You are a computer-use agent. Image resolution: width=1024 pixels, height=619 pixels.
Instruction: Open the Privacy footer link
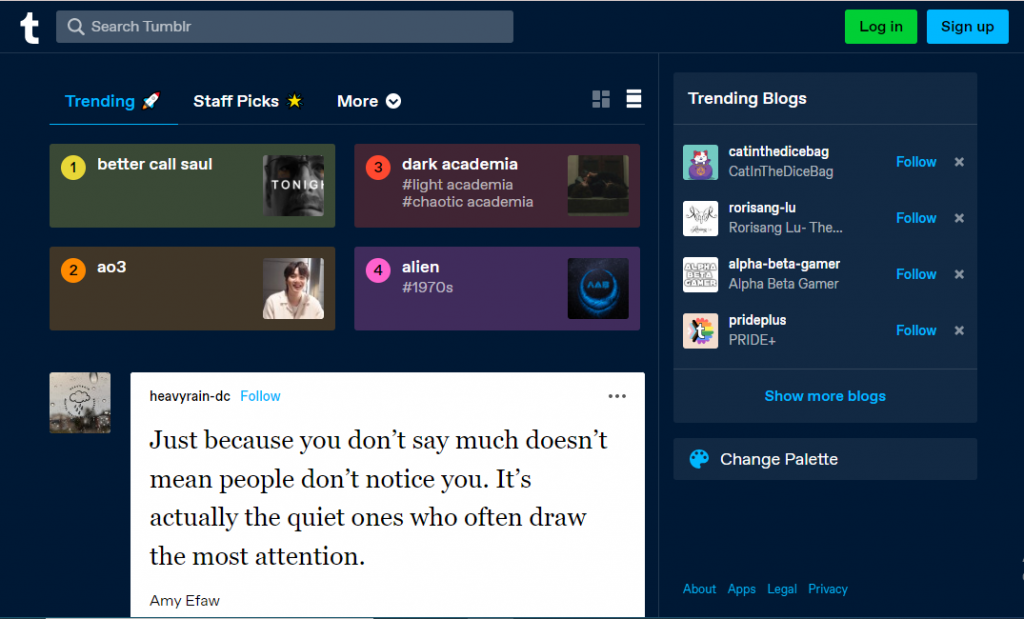tap(827, 589)
